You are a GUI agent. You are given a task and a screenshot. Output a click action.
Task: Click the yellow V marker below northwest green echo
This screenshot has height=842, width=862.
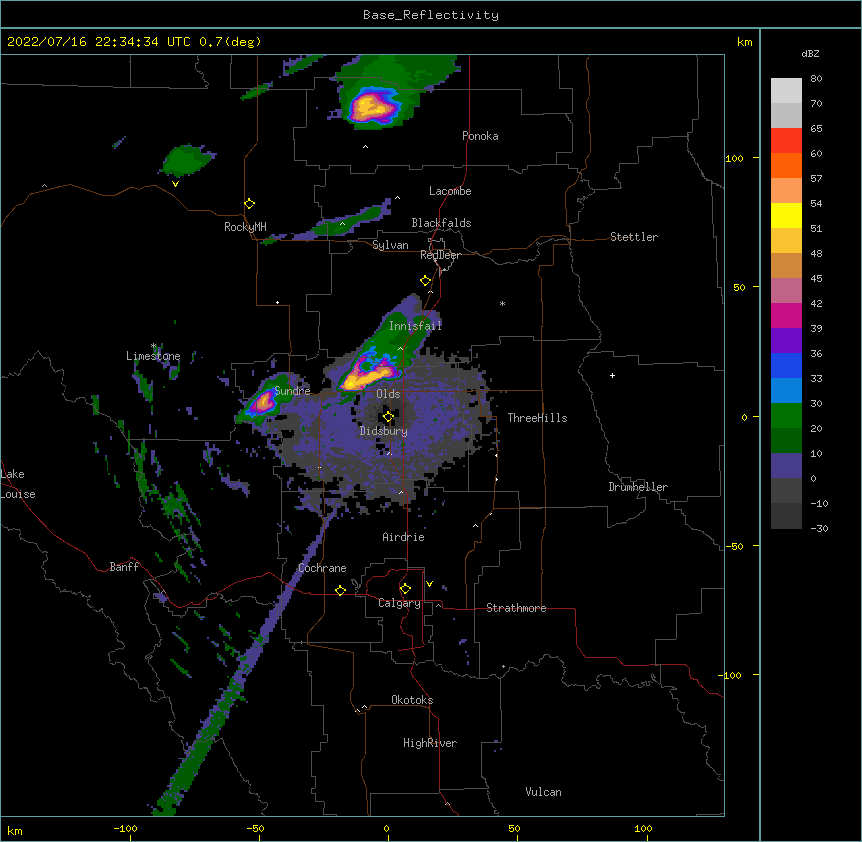point(175,184)
